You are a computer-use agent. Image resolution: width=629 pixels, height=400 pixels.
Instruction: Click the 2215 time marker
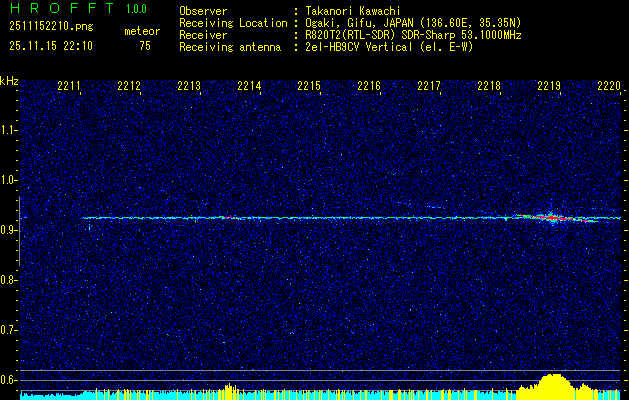tap(309, 86)
